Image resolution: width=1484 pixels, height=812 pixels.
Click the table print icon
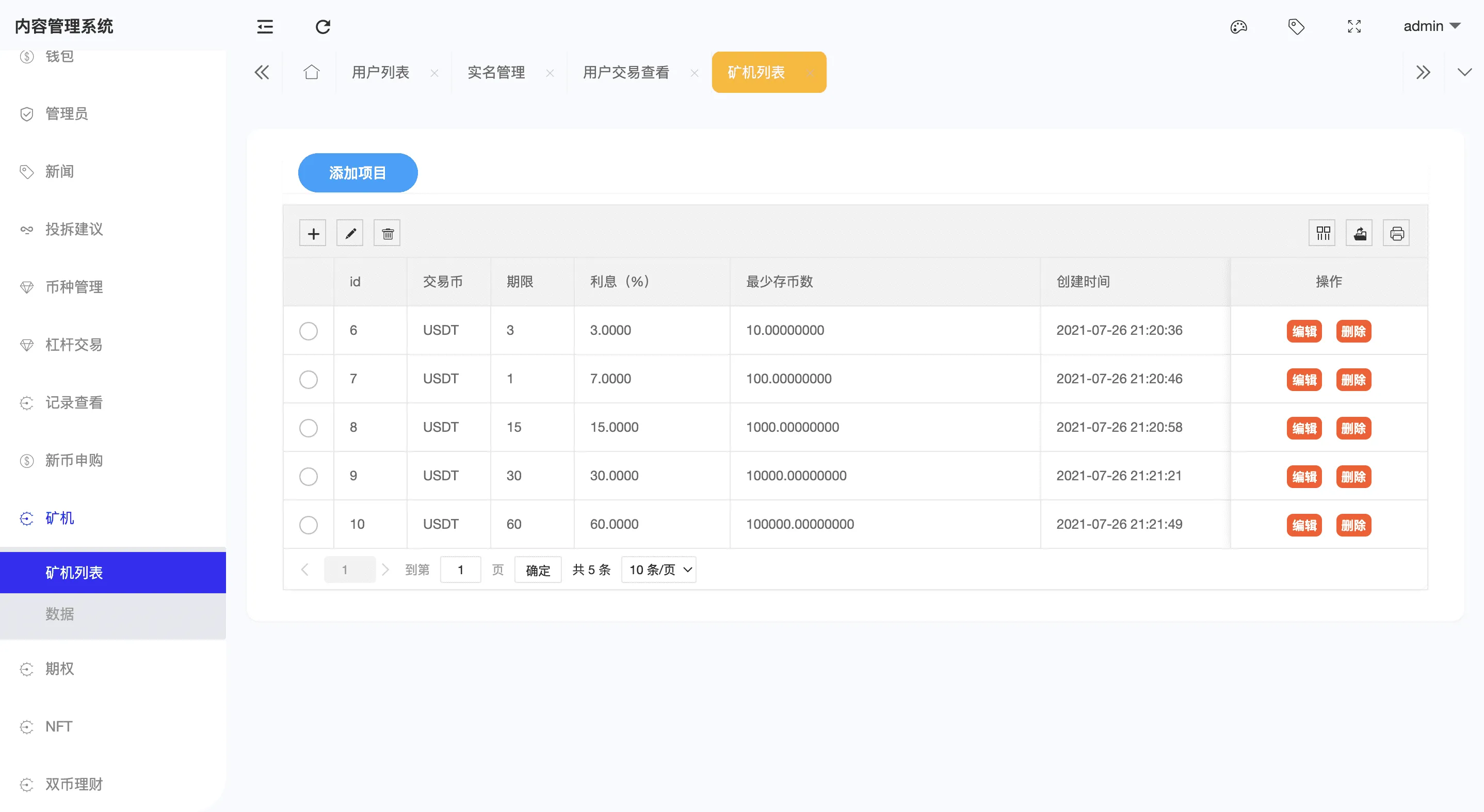point(1396,233)
